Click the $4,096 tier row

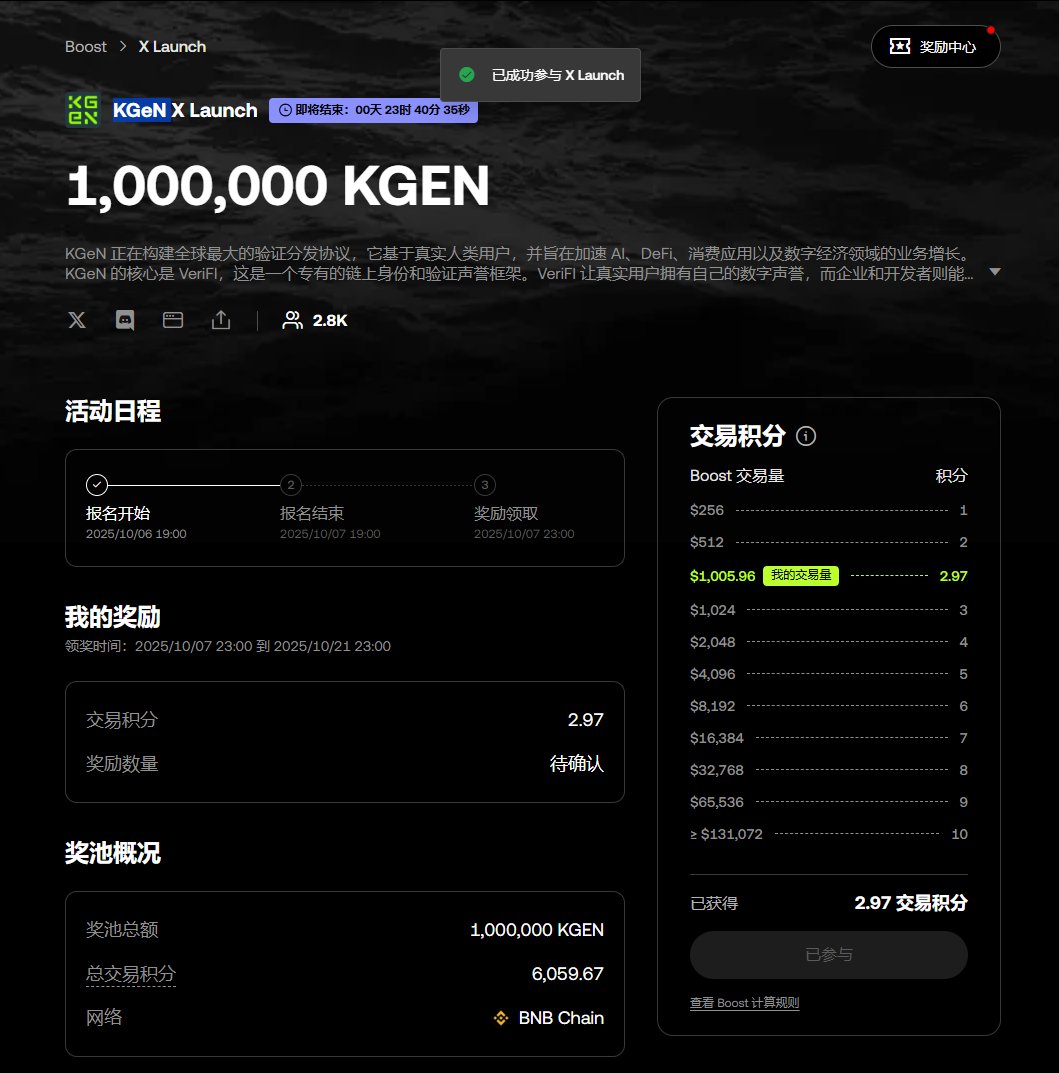pos(828,674)
